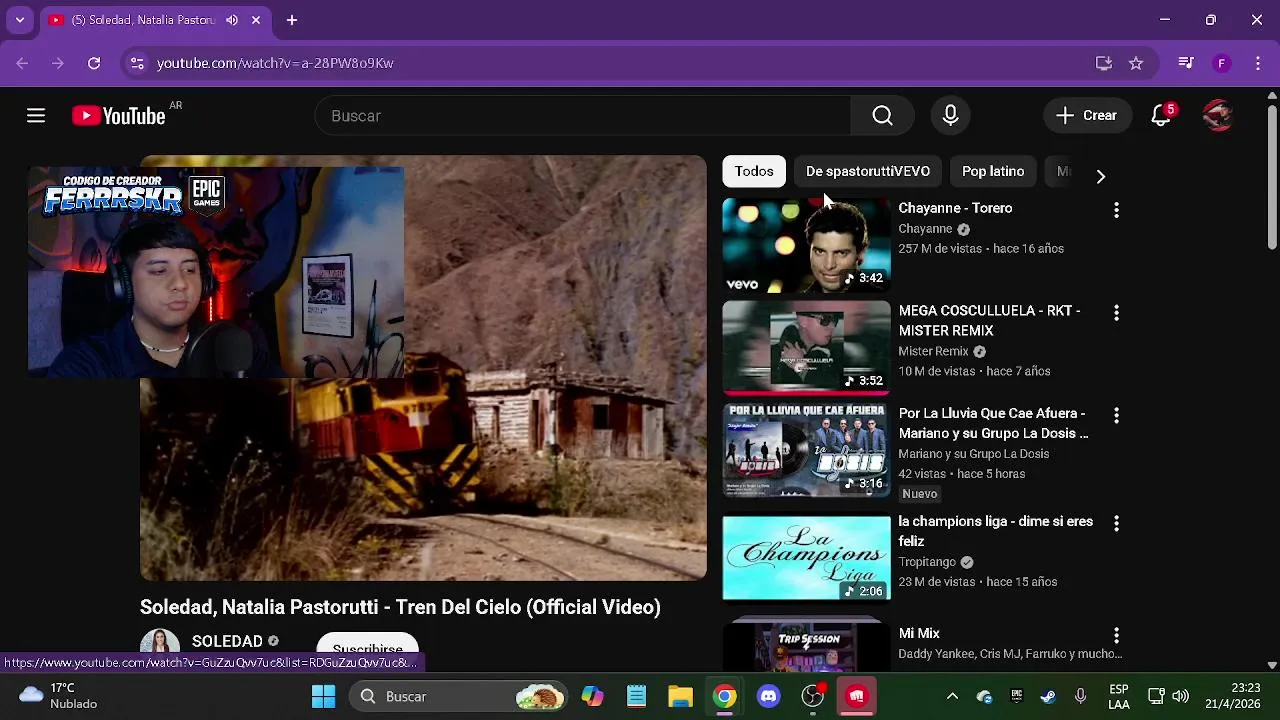
Task: Open OBS Studio from the taskbar
Action: (x=813, y=696)
